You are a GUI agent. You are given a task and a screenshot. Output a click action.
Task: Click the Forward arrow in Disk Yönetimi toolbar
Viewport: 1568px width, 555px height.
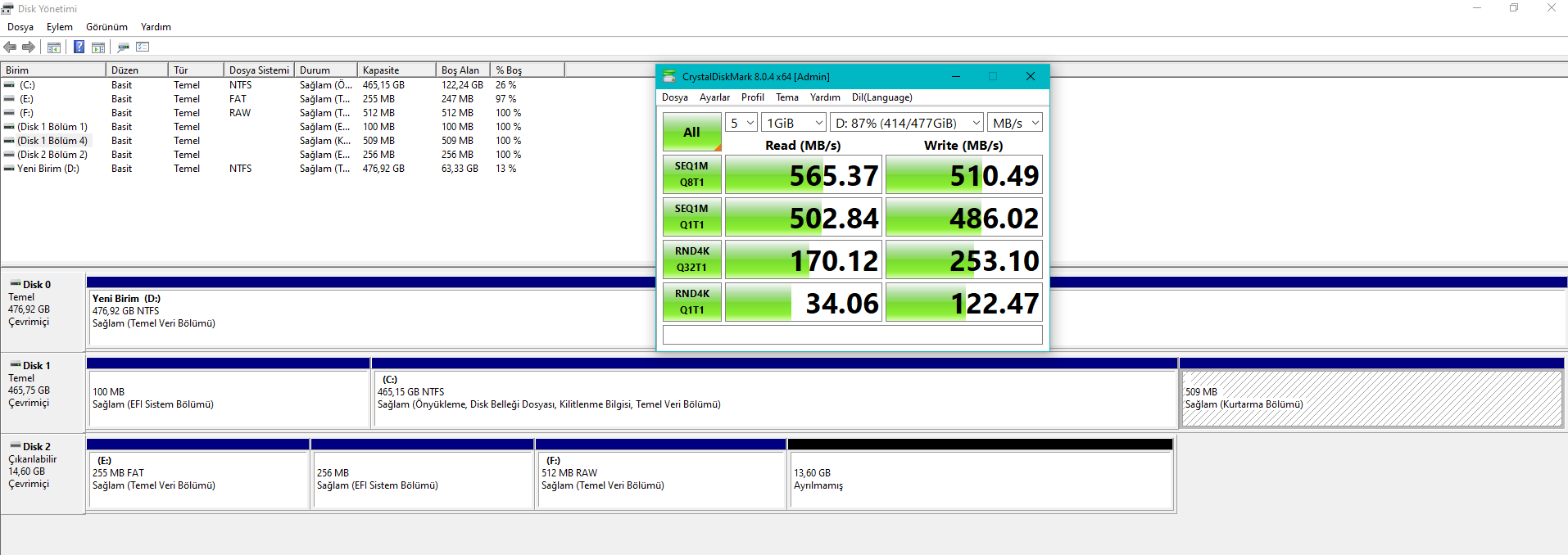(x=29, y=47)
